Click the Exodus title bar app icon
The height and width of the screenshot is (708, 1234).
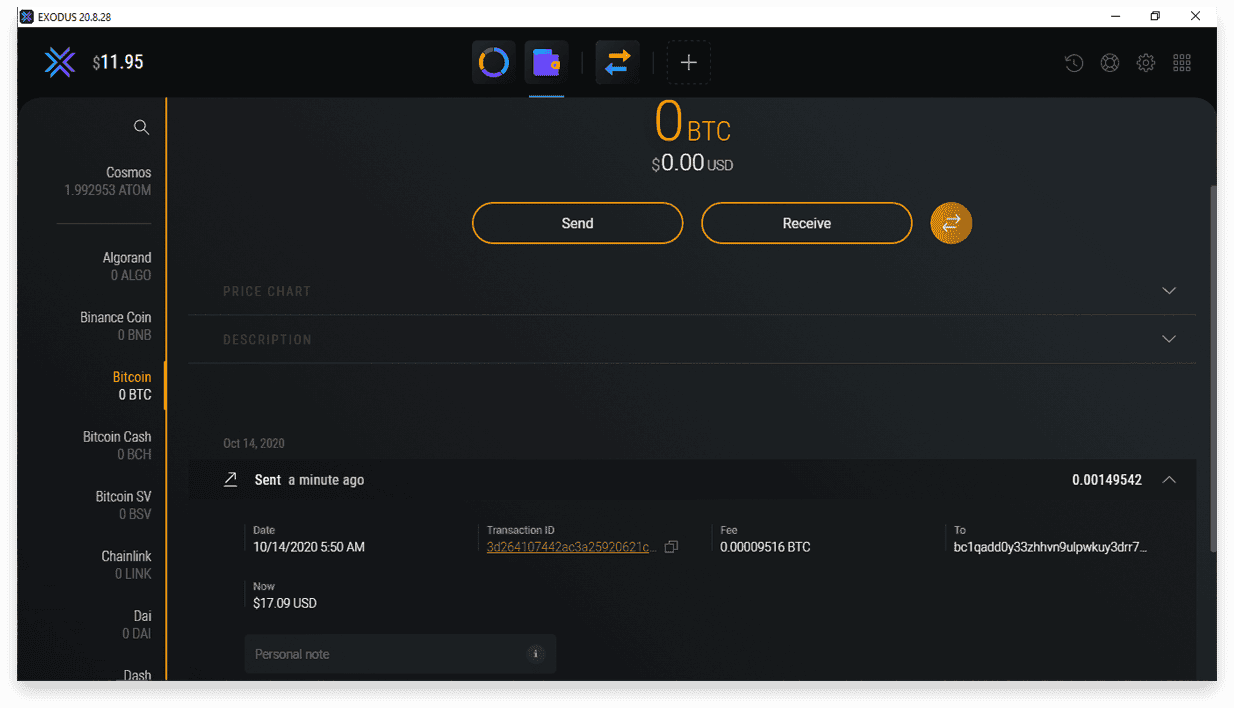[27, 16]
